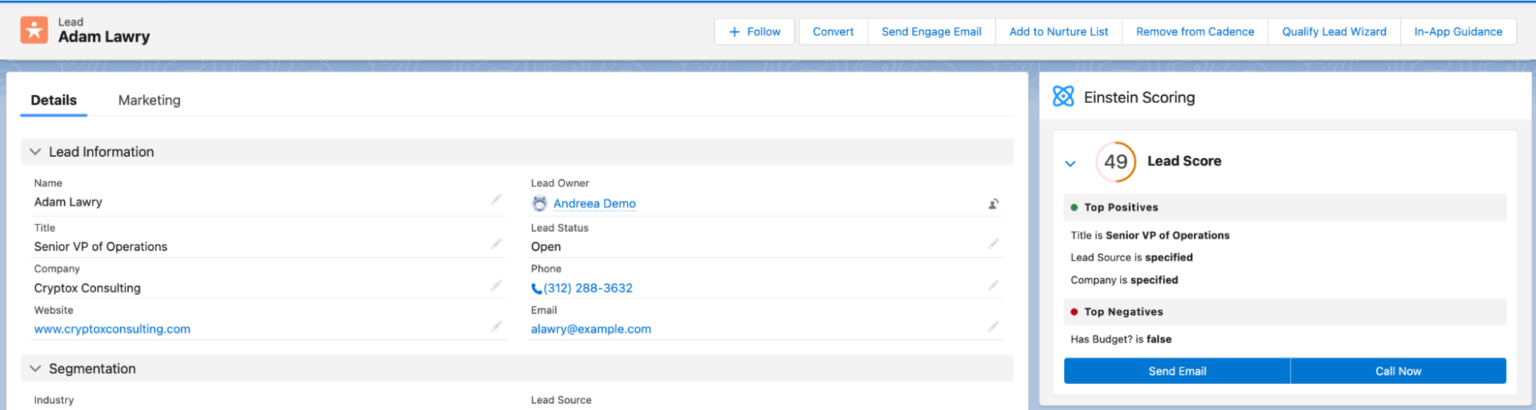Call the (312) 288-3632 phone link
The height and width of the screenshot is (410, 1536).
click(x=588, y=288)
